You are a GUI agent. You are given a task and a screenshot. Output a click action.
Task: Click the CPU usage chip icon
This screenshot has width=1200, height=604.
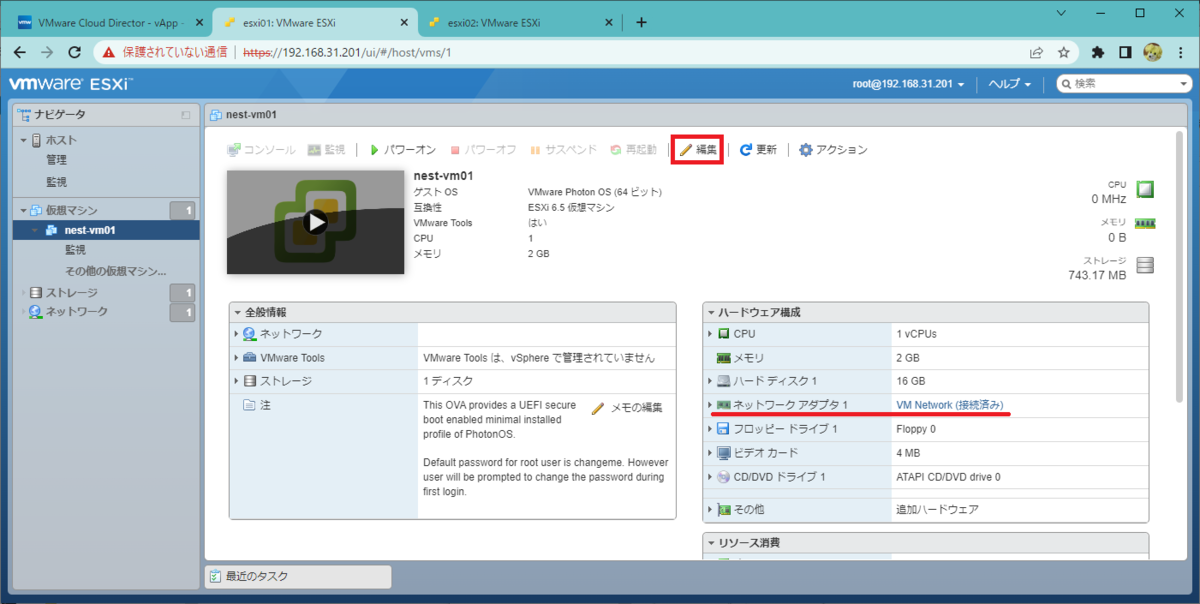click(x=1146, y=190)
